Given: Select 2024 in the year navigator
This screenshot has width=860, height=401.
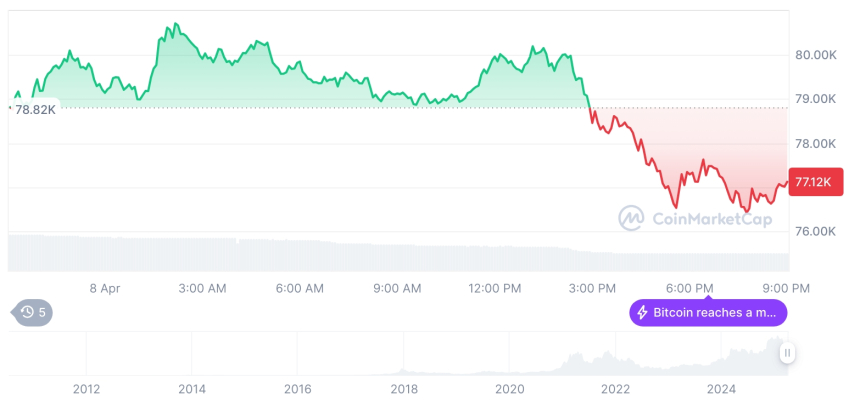Looking at the screenshot, I should 721,388.
